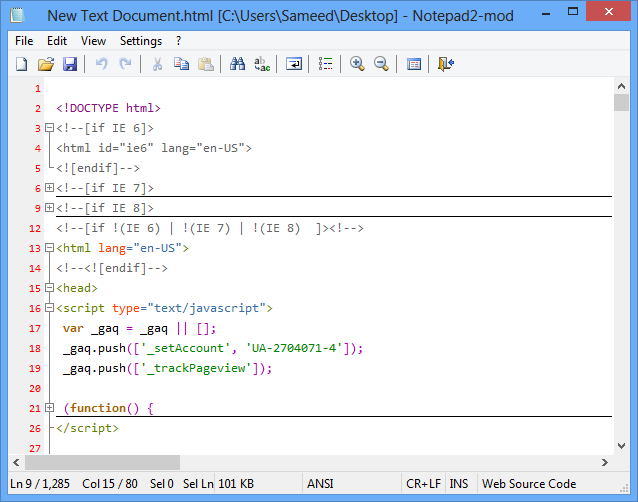Open Find with the binoculars icon
The width and height of the screenshot is (638, 502).
[x=237, y=64]
